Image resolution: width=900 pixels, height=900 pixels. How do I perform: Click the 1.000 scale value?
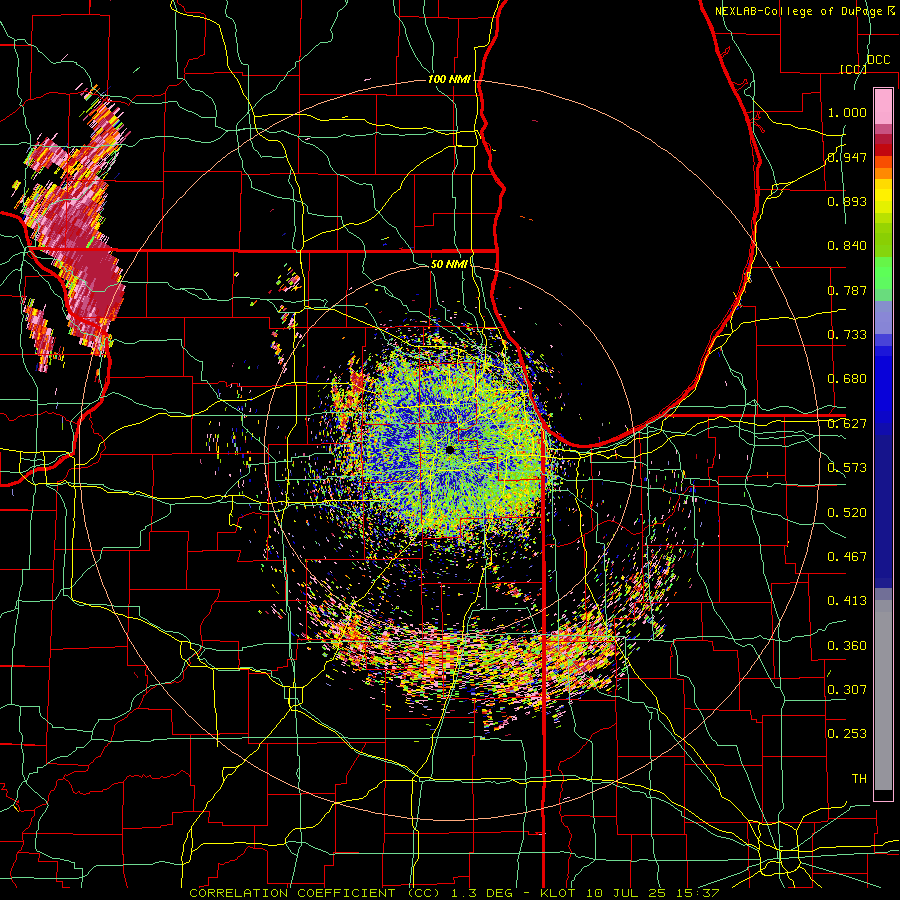(847, 112)
